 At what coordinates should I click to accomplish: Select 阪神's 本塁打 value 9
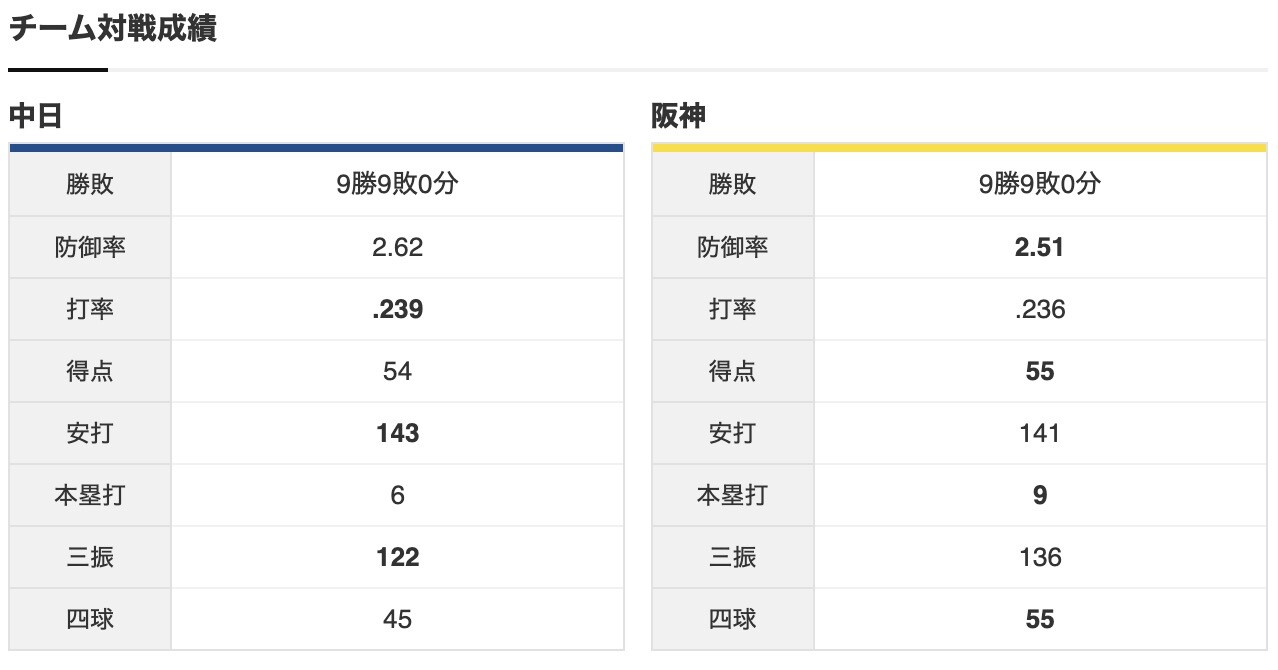pos(1040,495)
